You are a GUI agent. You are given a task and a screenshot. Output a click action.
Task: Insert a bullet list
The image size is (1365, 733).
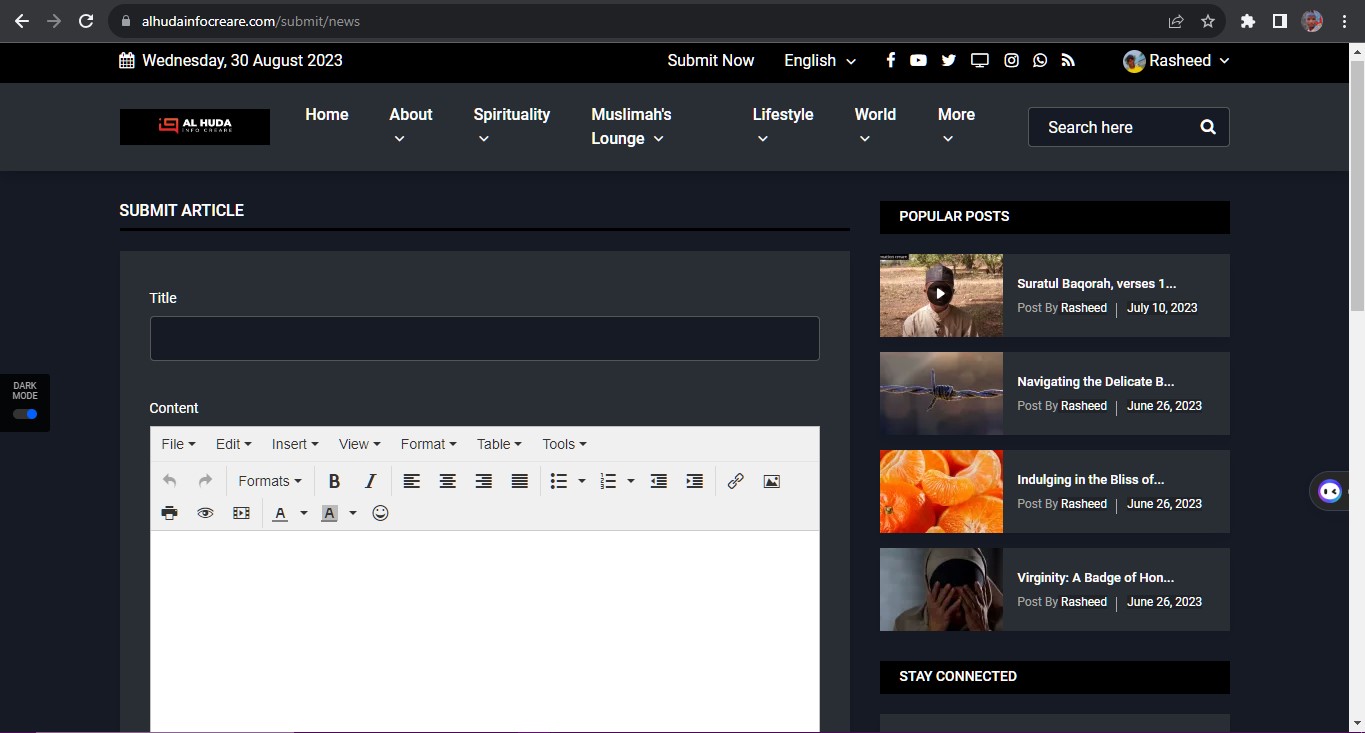559,481
